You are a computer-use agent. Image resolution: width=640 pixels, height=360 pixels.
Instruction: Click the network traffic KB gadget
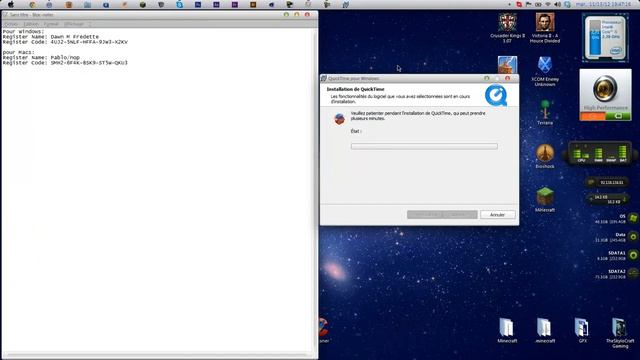(x=608, y=199)
